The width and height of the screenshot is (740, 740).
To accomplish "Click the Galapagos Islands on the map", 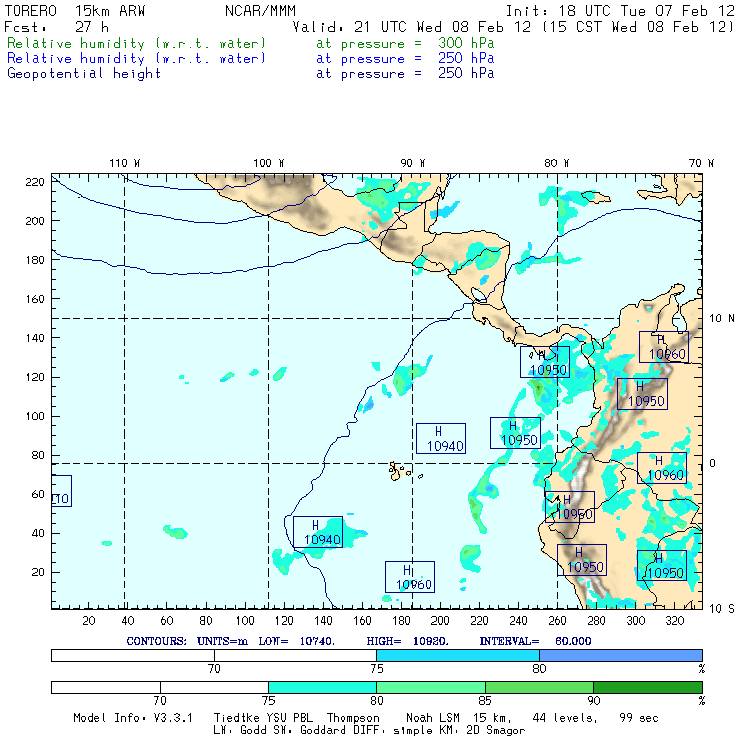I will [x=400, y=470].
